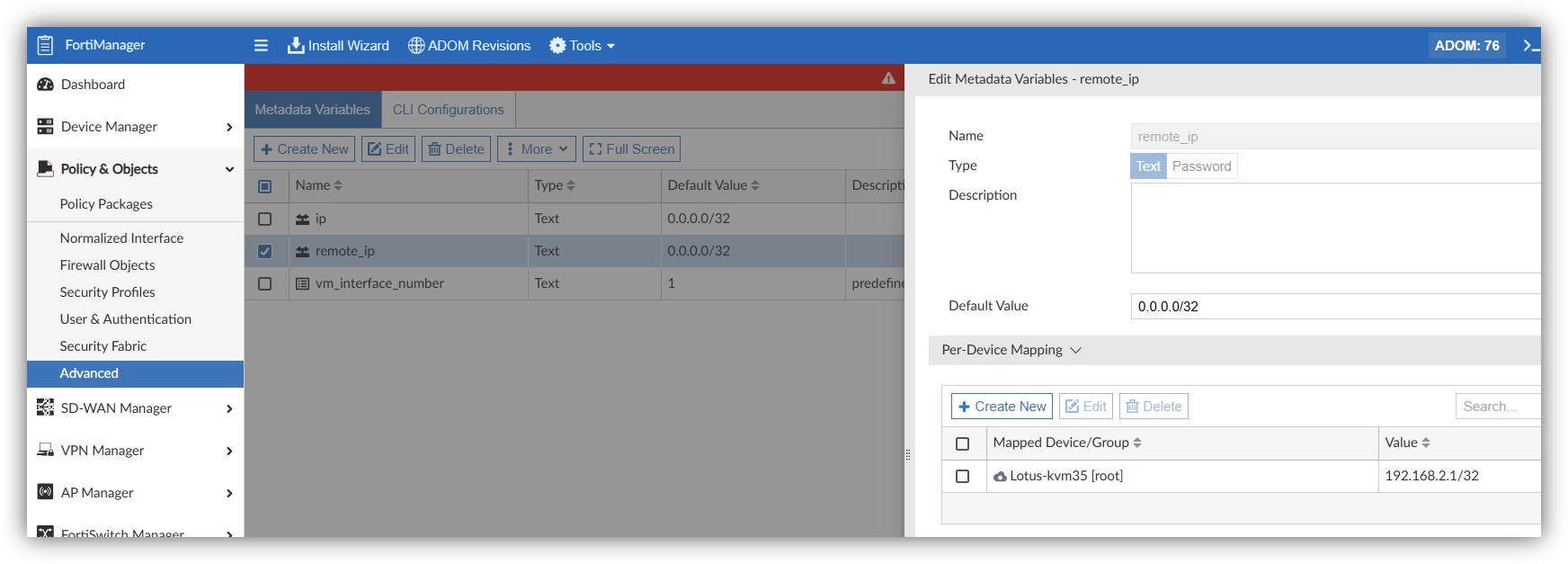Click the ip row device-mapping icon

pyautogui.click(x=303, y=219)
